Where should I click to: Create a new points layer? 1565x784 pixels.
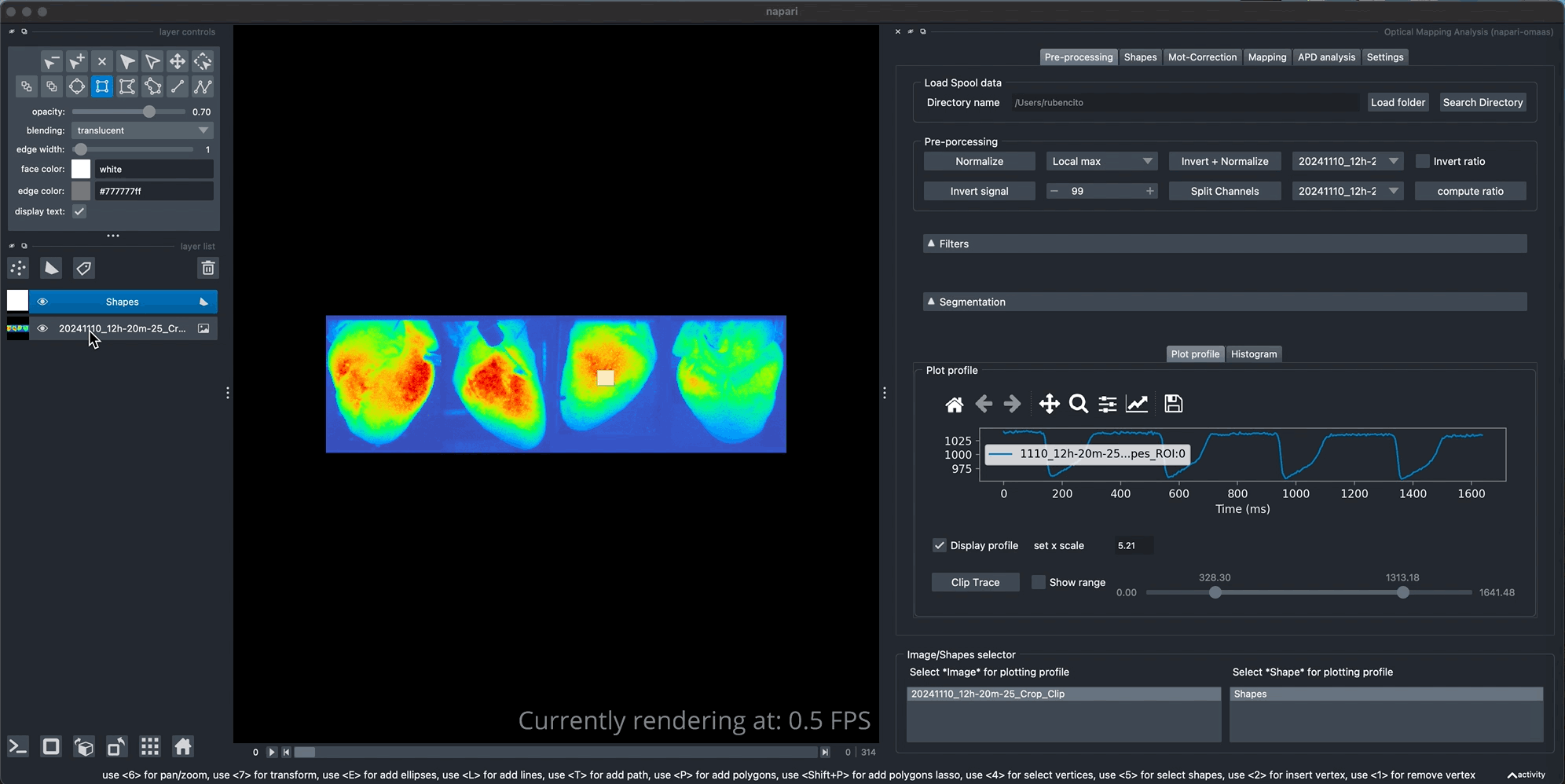(x=18, y=269)
